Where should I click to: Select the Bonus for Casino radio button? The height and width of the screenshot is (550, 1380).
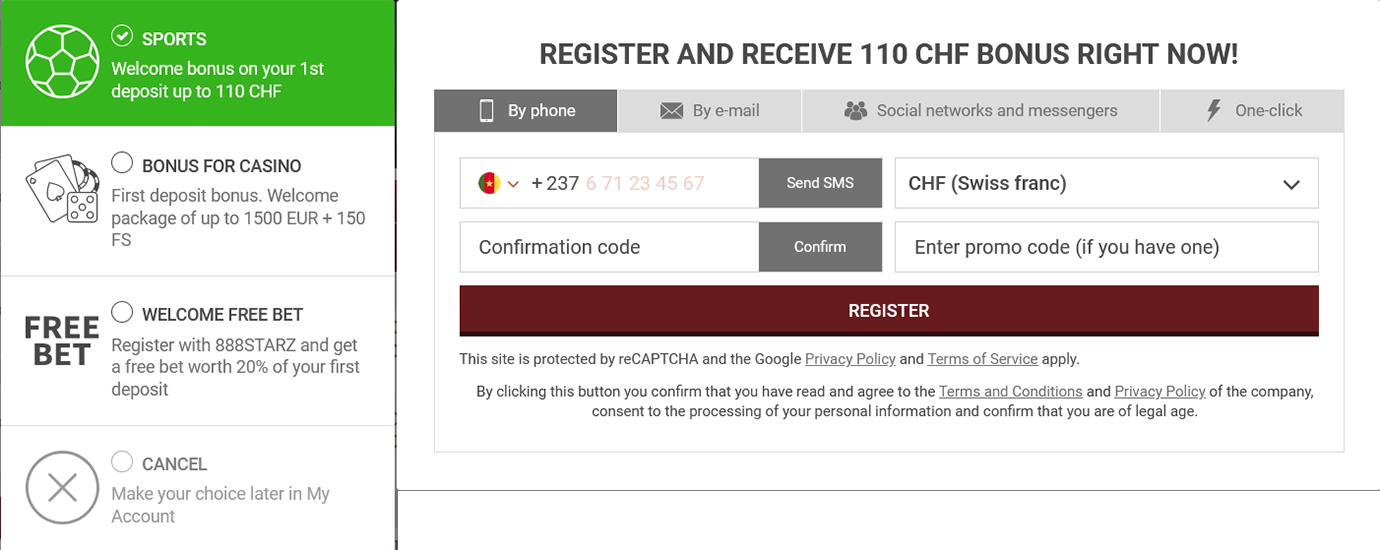[122, 162]
